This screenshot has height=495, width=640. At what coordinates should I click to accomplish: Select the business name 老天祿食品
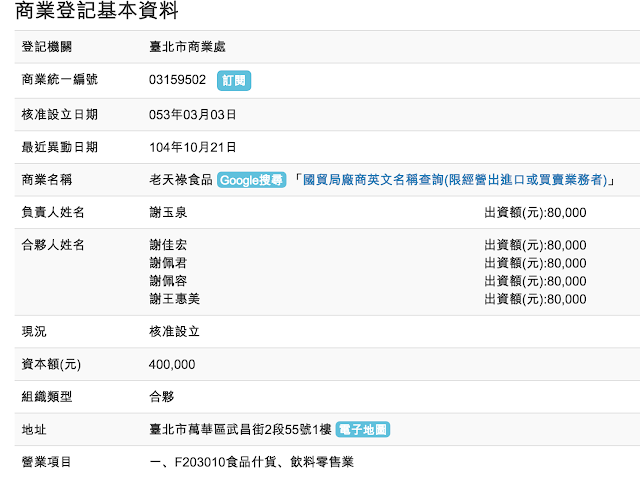tap(180, 180)
